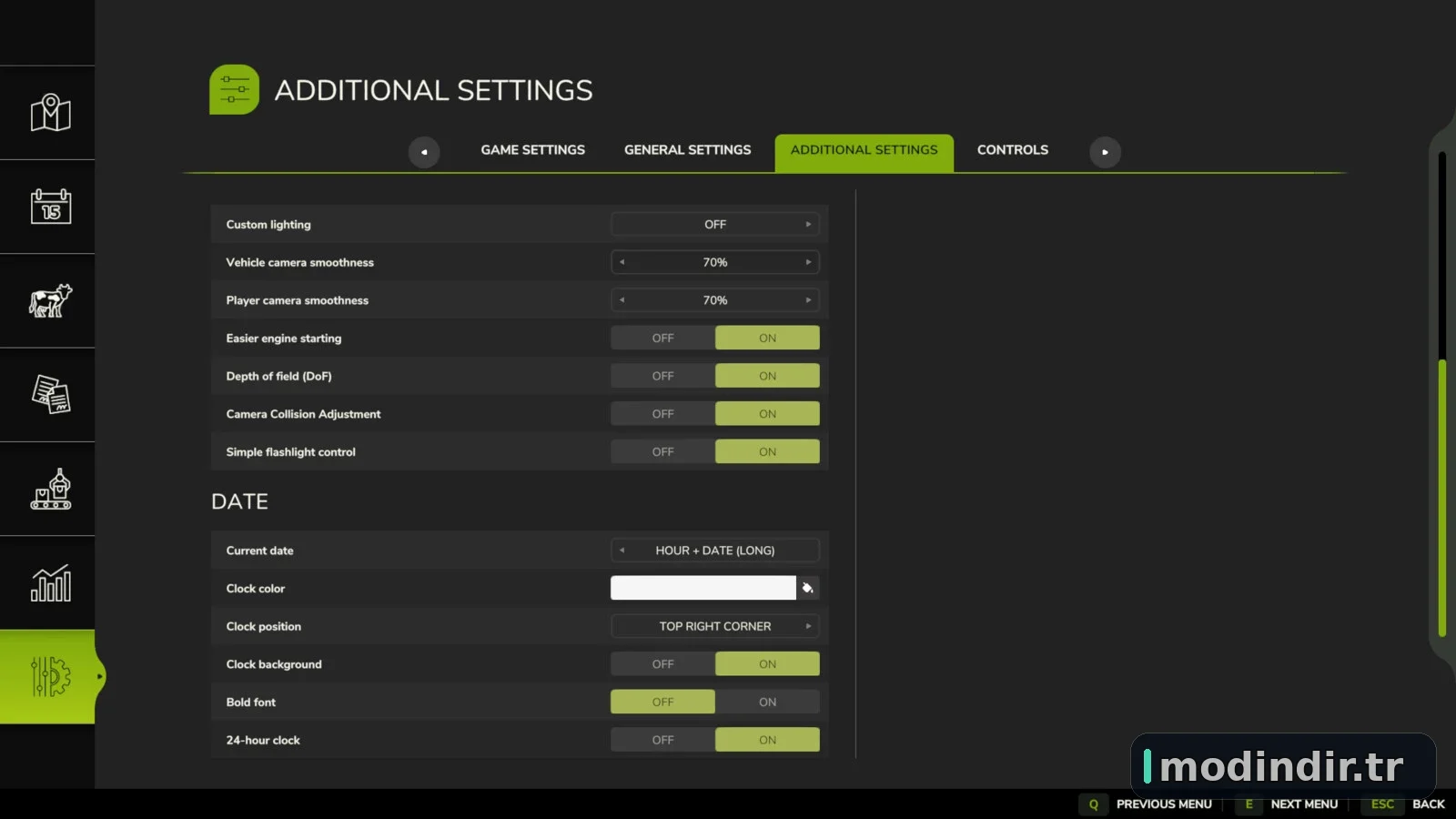This screenshot has height=819, width=1456.
Task: Click the Additional Settings header icon
Action: tap(234, 89)
